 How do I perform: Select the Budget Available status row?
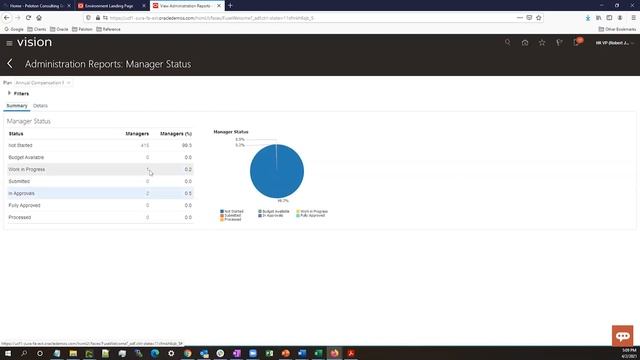tap(100, 158)
